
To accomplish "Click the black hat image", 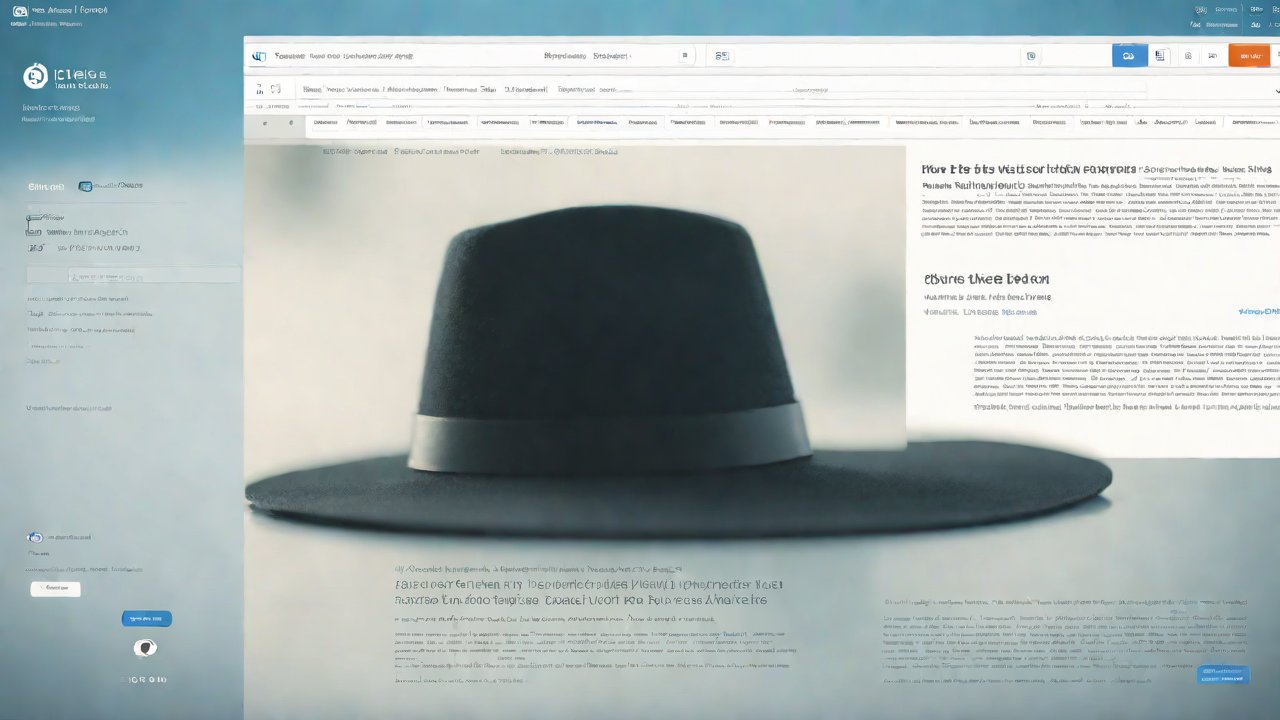I will click(x=620, y=380).
